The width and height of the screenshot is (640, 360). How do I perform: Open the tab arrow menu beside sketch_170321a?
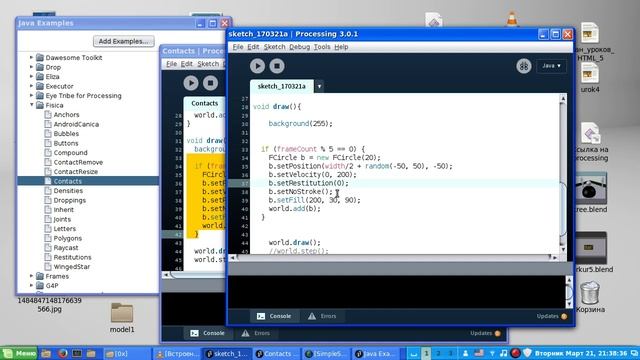319,87
